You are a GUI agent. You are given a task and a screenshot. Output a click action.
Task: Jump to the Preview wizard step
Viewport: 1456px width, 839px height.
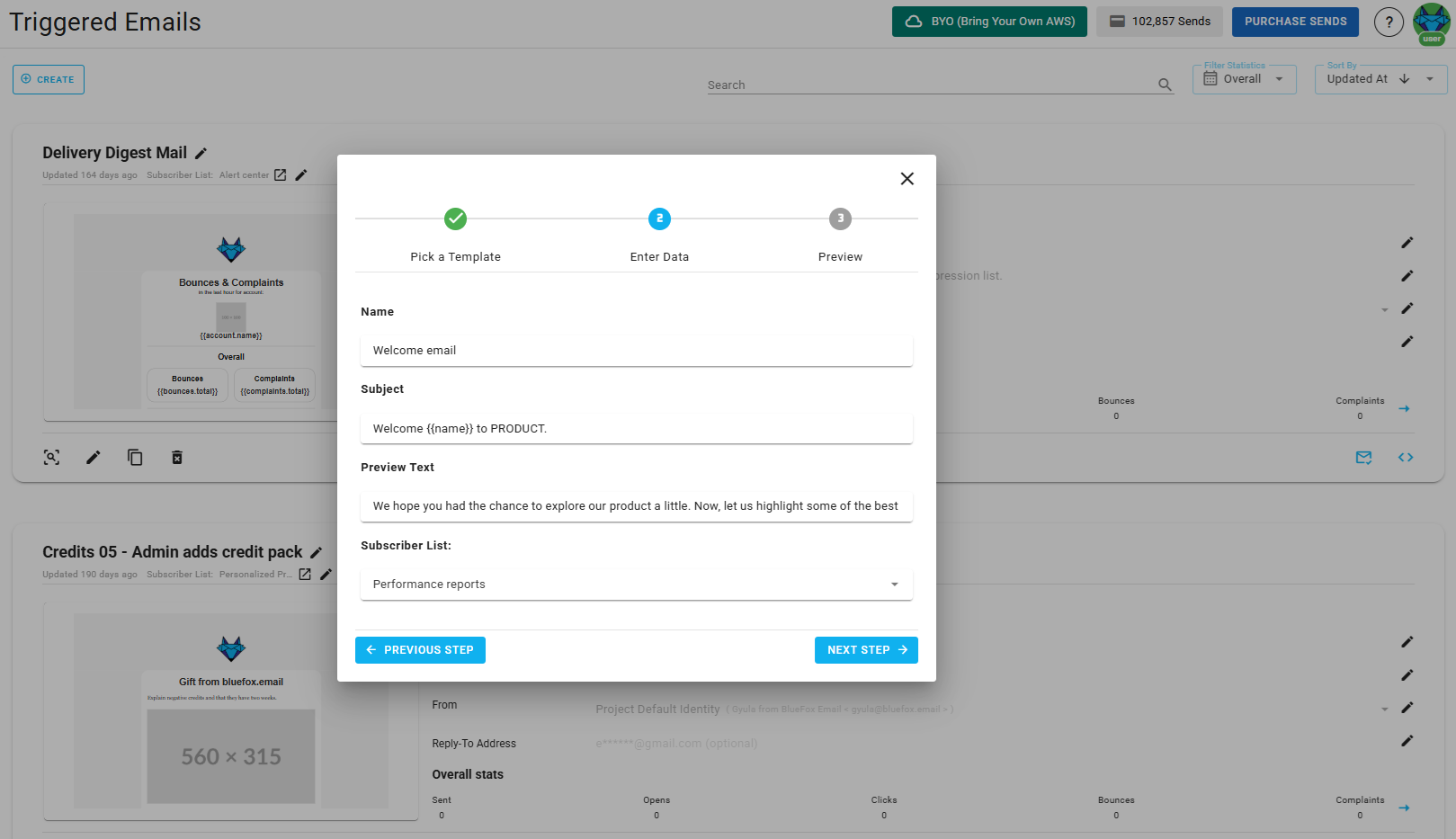coord(840,219)
